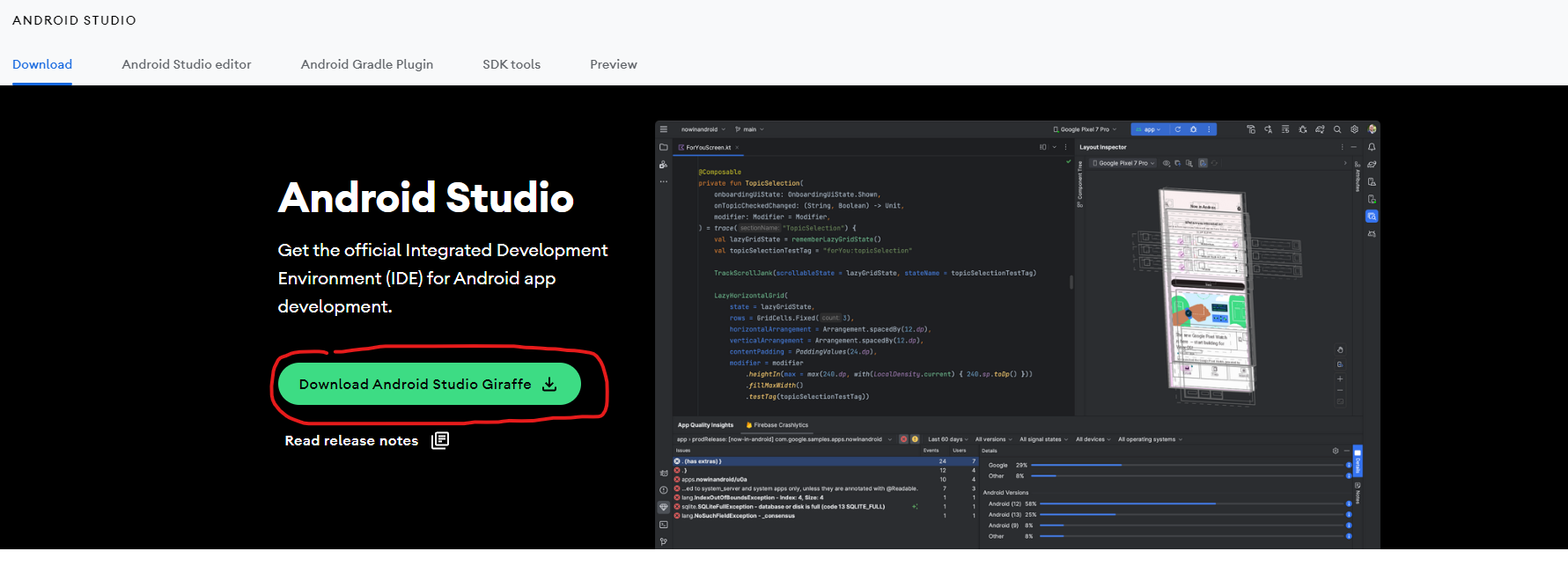Open the Project folder tool window icon
The image size is (1568, 588).
[x=663, y=147]
